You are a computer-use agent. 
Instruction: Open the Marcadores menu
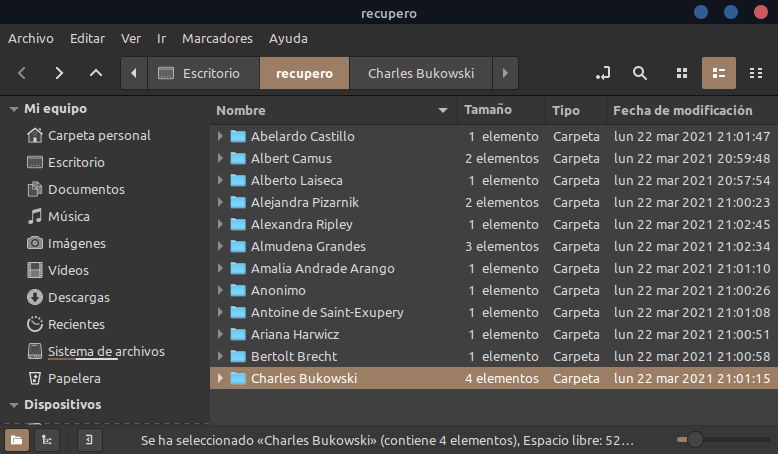pos(217,39)
